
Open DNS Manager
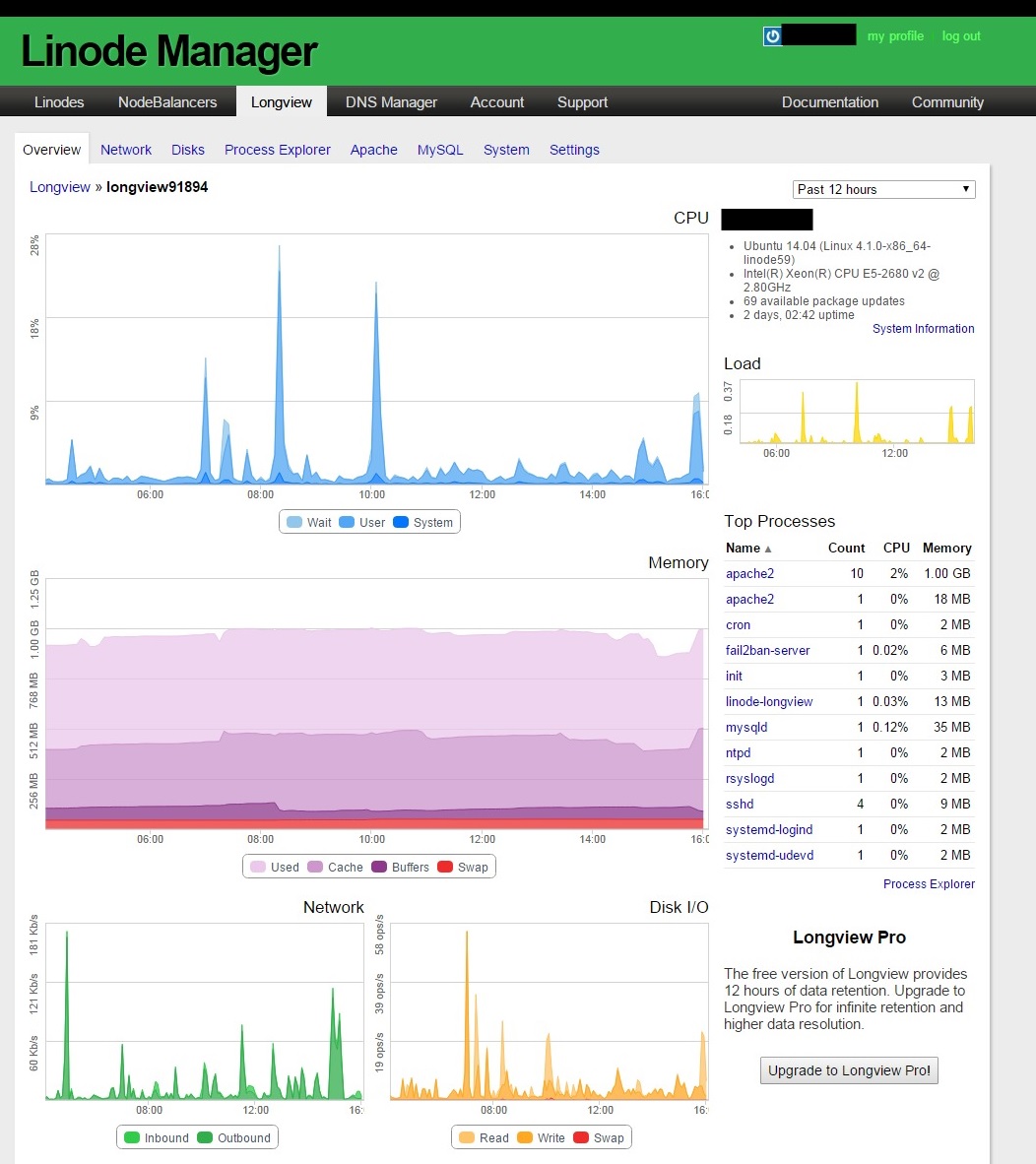pos(391,101)
